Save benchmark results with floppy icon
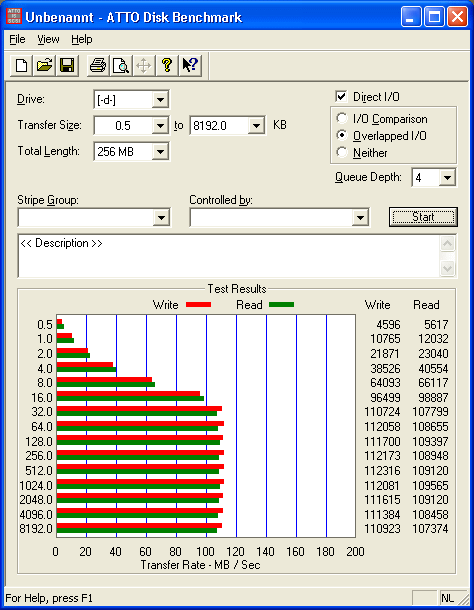This screenshot has width=474, height=610. 67,65
